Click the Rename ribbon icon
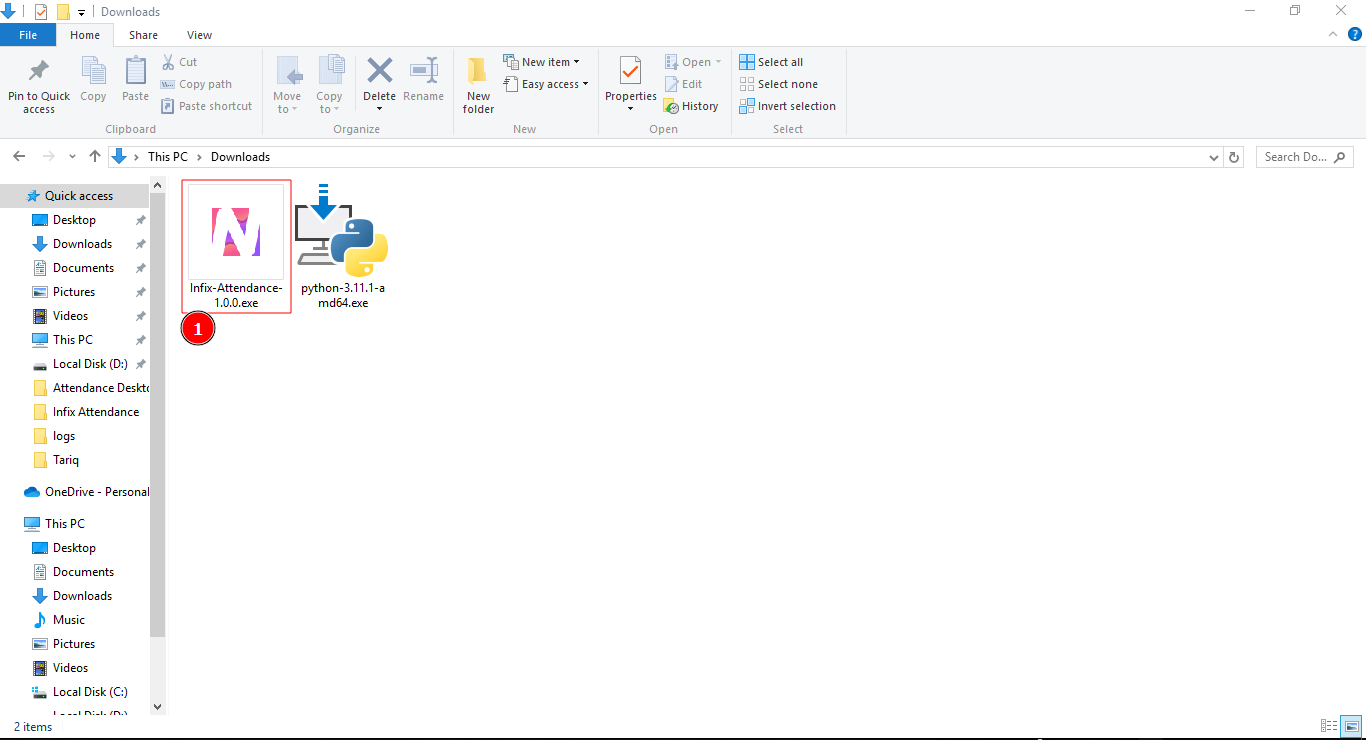This screenshot has width=1366, height=740. tap(424, 70)
